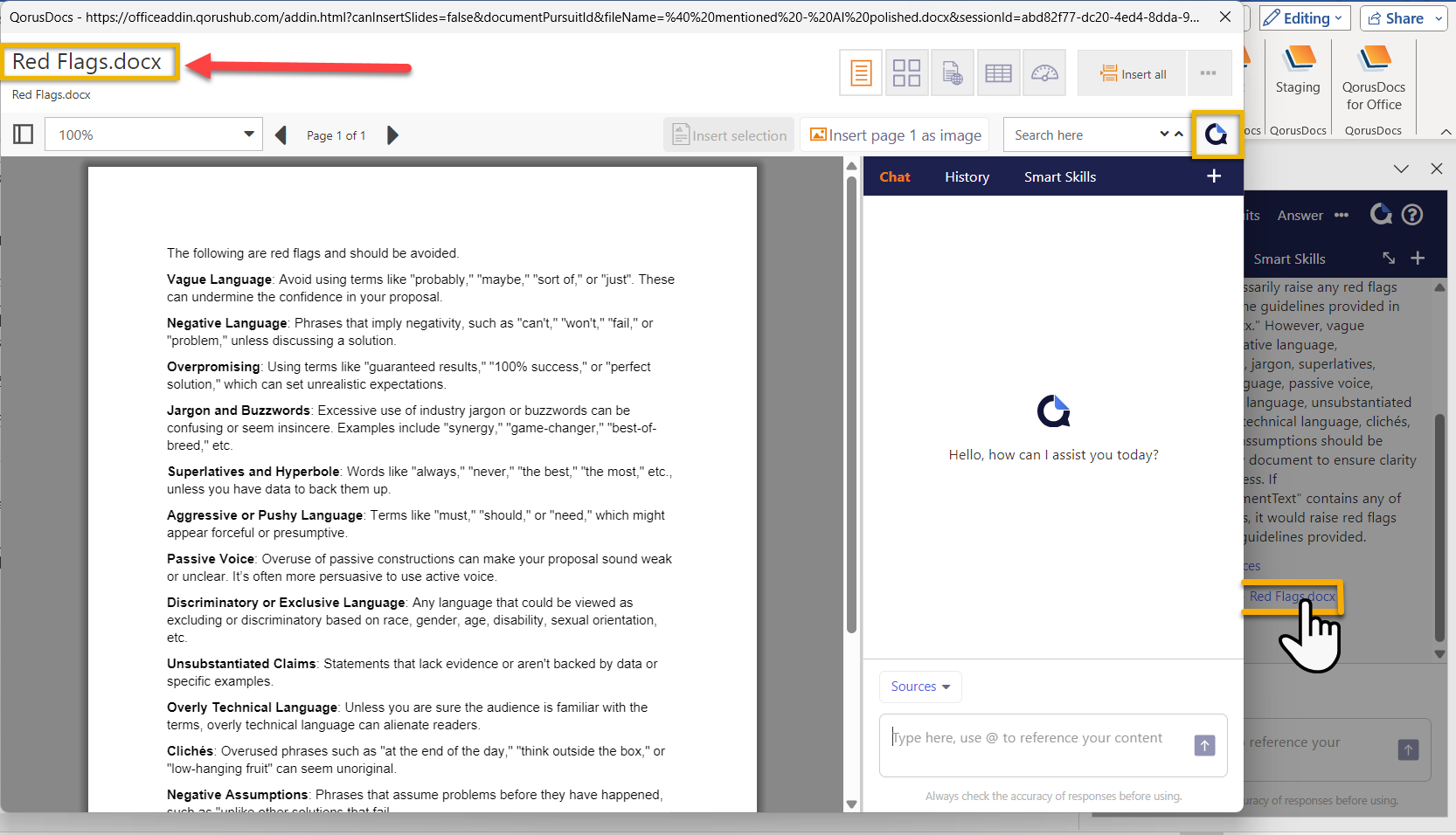
Task: Open the Smart Skills tab
Action: coord(1059,177)
